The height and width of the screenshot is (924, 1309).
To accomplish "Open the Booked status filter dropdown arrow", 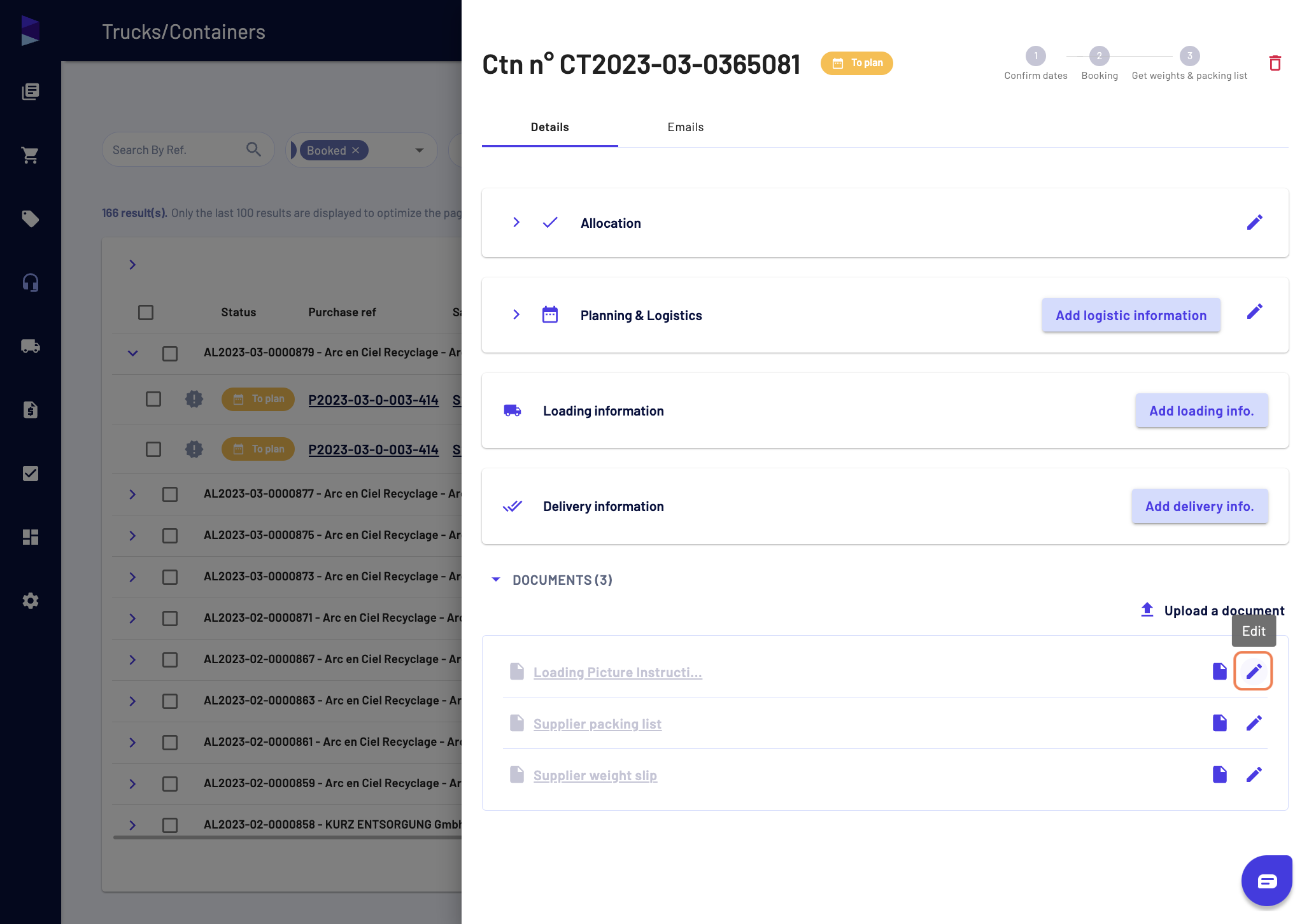I will [420, 150].
